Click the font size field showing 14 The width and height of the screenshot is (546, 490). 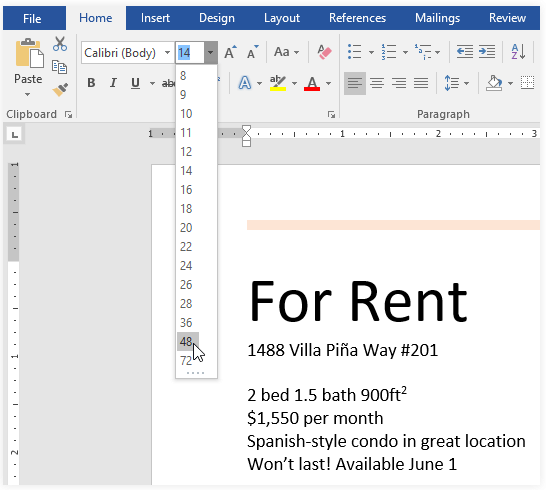(x=190, y=53)
